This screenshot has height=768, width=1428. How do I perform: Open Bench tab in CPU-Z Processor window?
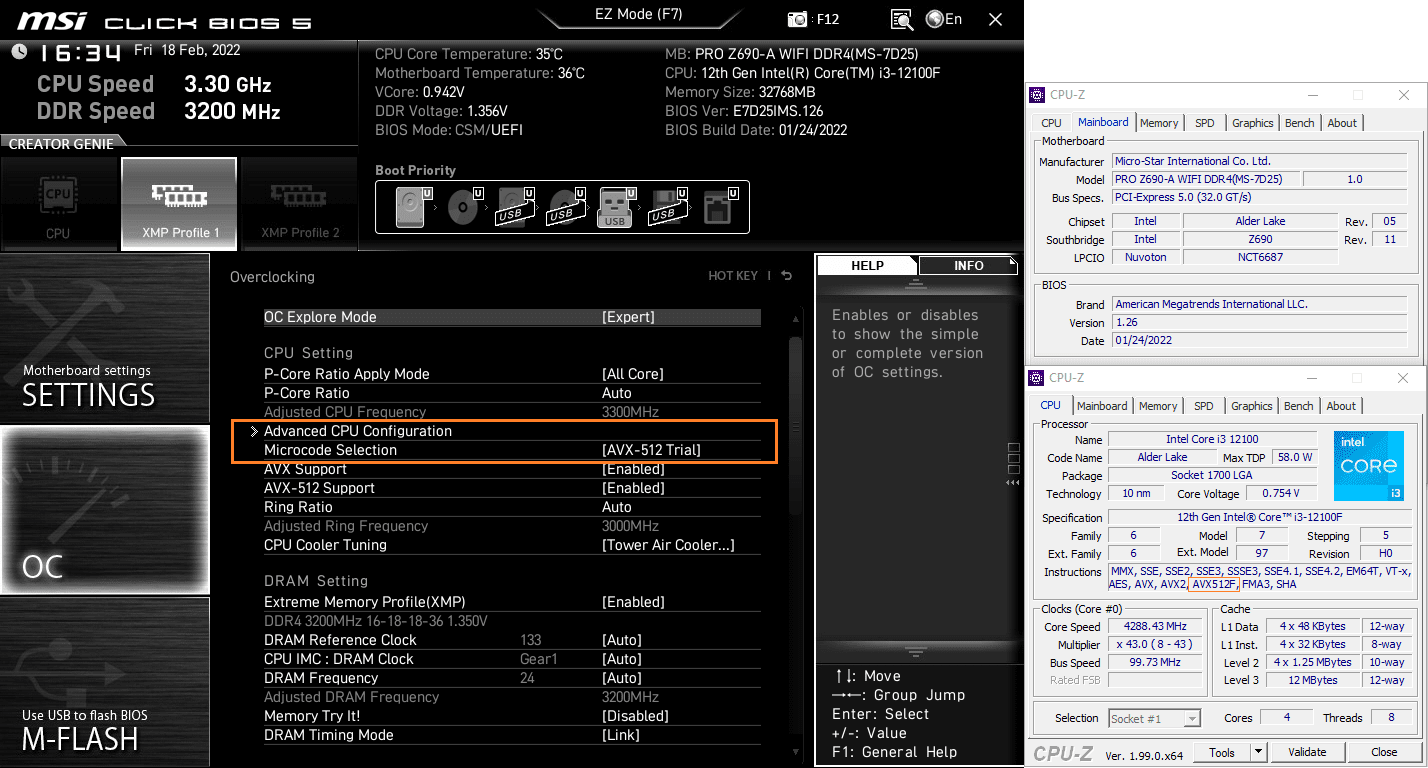click(1299, 406)
